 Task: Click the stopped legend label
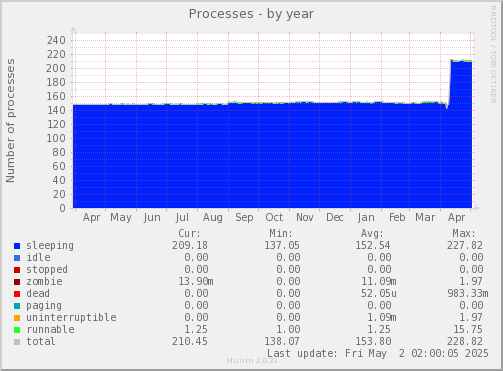pos(47,269)
